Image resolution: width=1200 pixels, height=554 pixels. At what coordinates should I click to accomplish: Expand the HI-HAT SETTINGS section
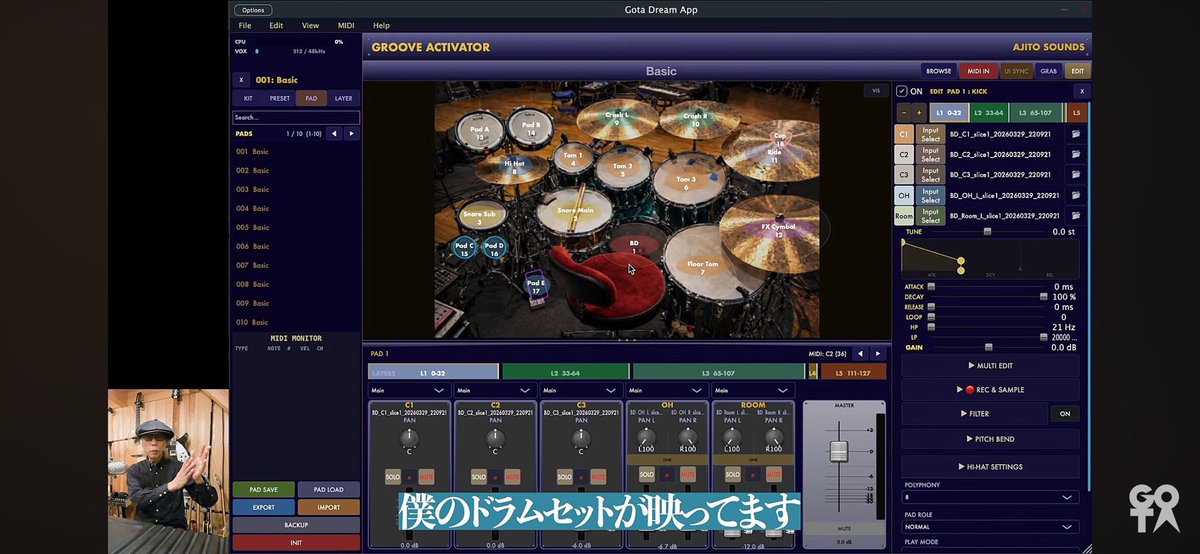pos(990,467)
